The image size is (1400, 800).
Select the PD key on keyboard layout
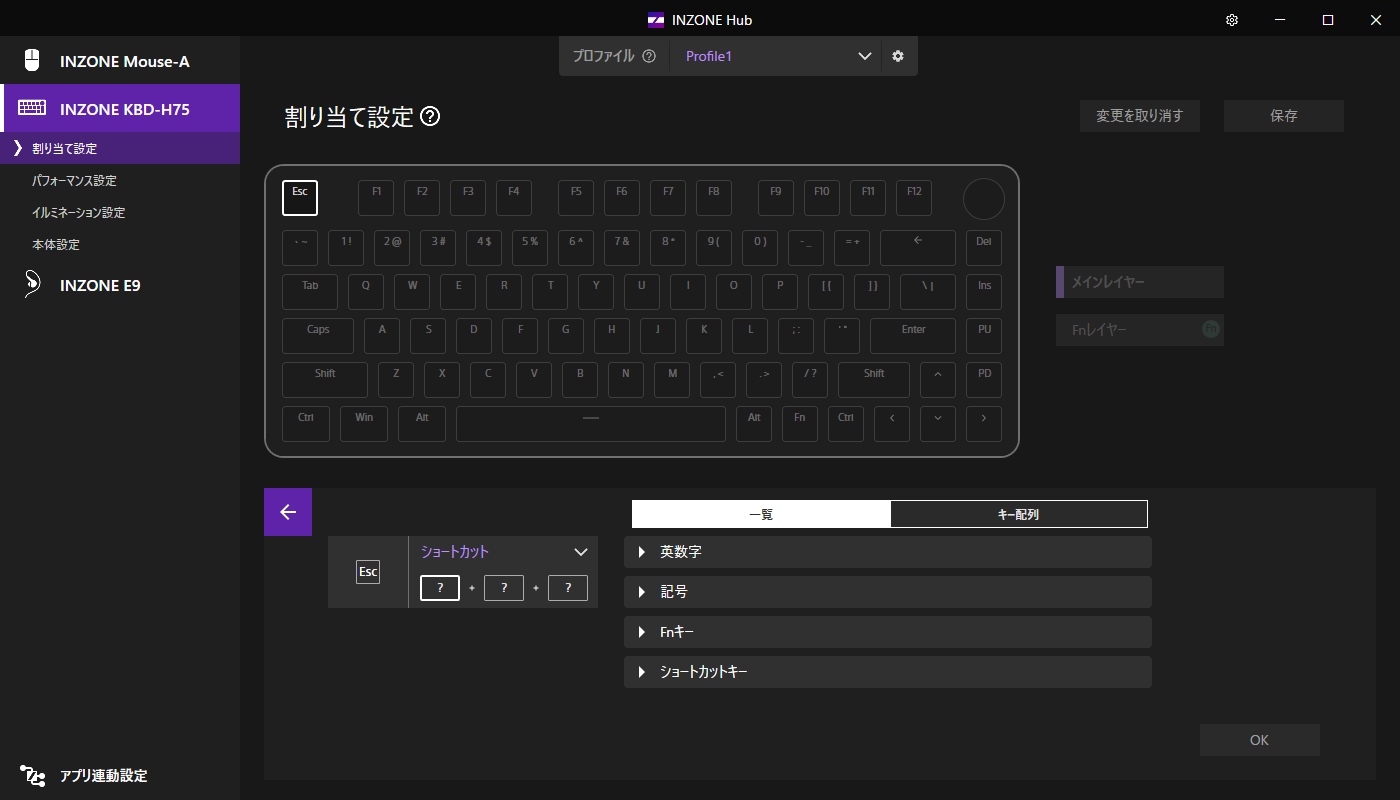pos(984,380)
